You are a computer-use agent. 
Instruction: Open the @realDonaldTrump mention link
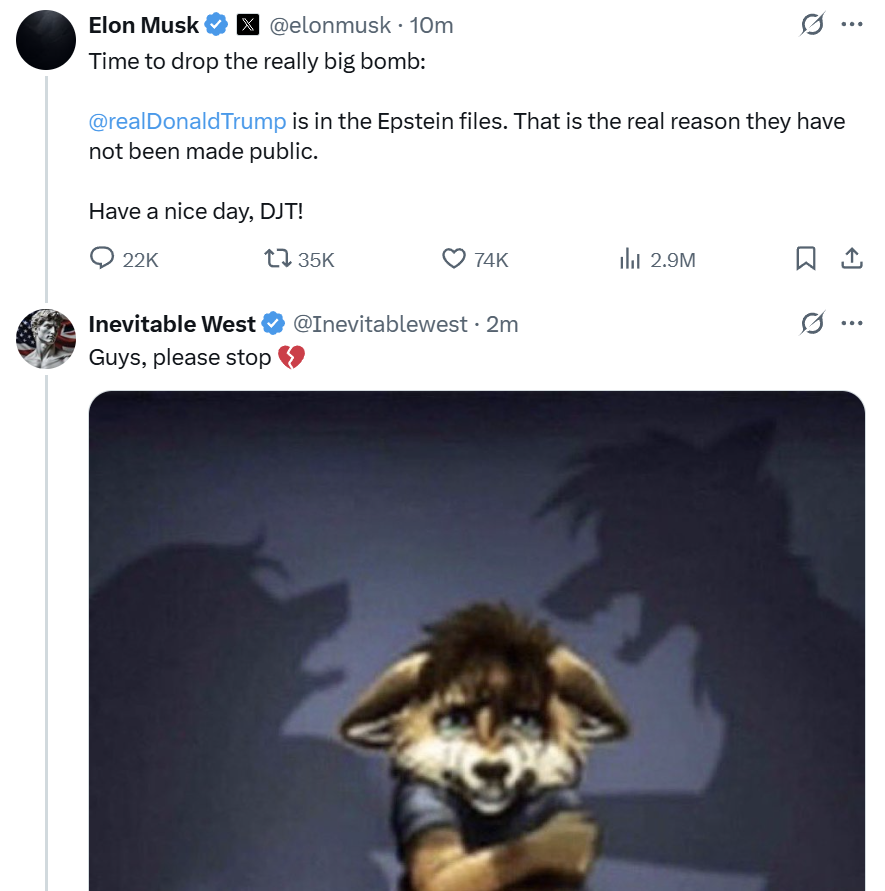[x=188, y=122]
